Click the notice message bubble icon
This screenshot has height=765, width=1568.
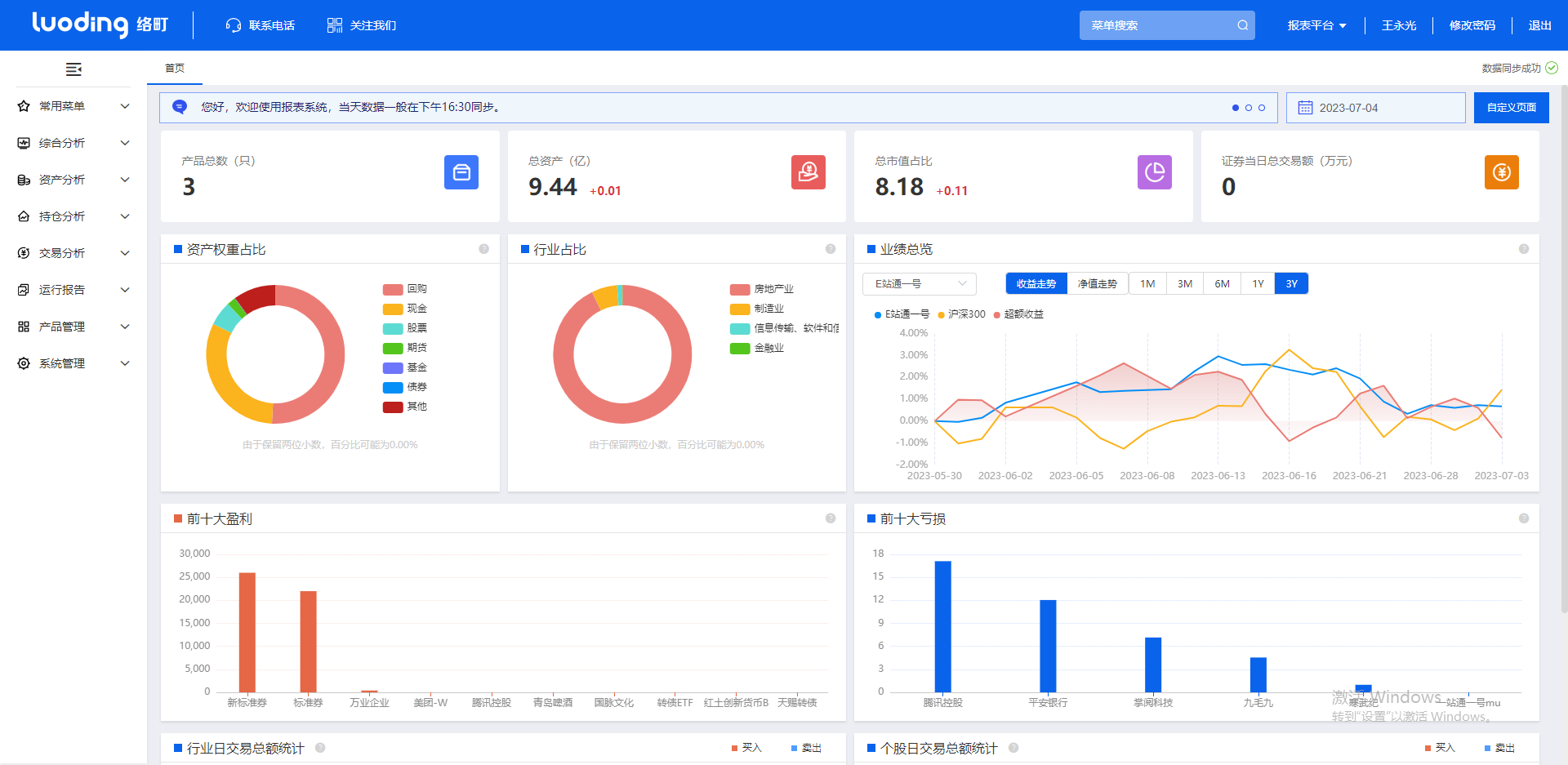[x=180, y=107]
